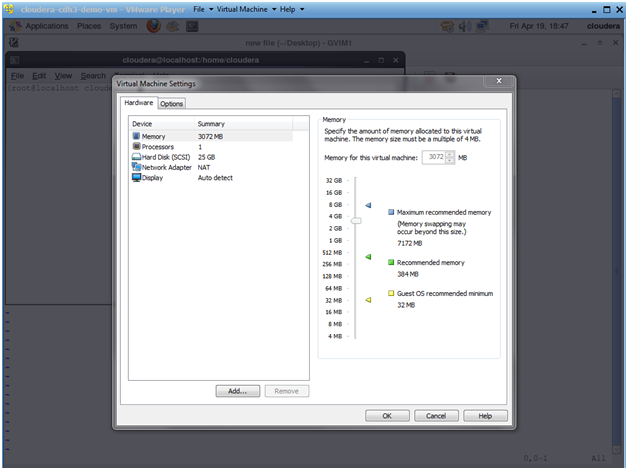Switch to the Hardware tab
628x470 pixels.
coord(139,102)
